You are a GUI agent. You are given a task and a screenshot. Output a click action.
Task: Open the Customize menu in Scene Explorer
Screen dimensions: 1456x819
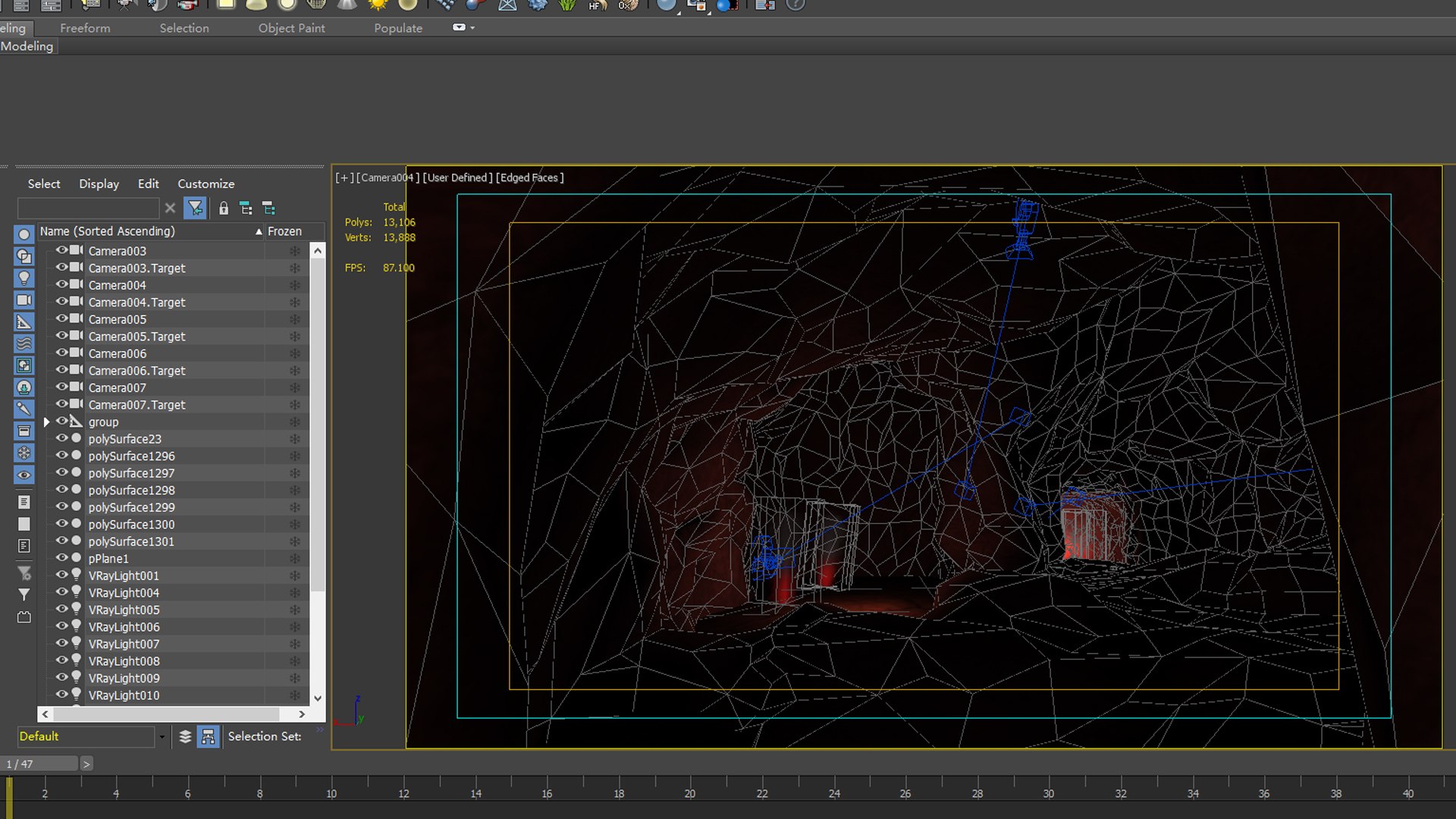(x=206, y=184)
